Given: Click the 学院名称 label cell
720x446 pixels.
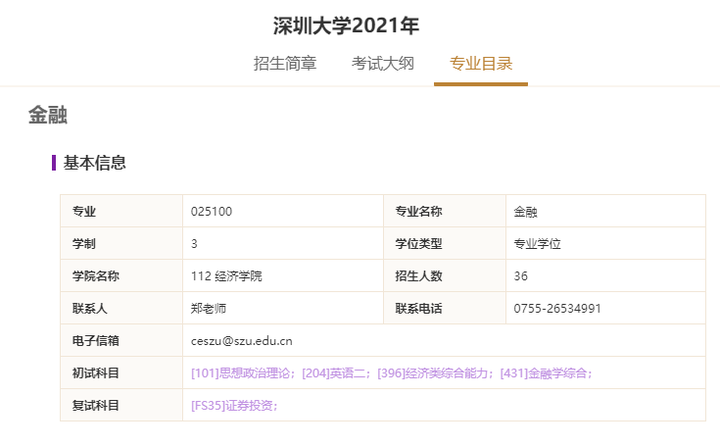Looking at the screenshot, I should coord(122,276).
